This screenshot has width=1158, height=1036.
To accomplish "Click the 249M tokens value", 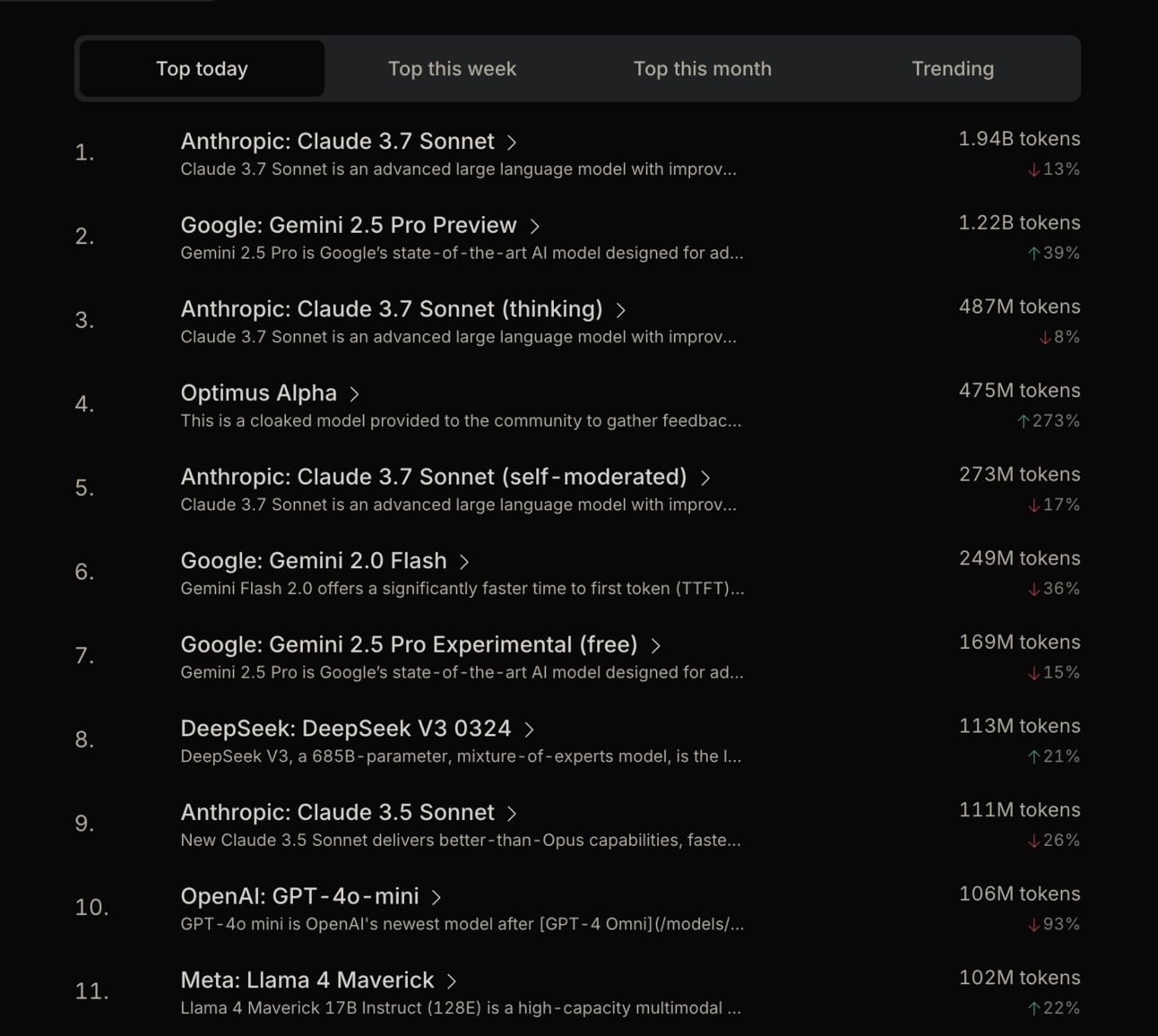I will coord(1019,558).
